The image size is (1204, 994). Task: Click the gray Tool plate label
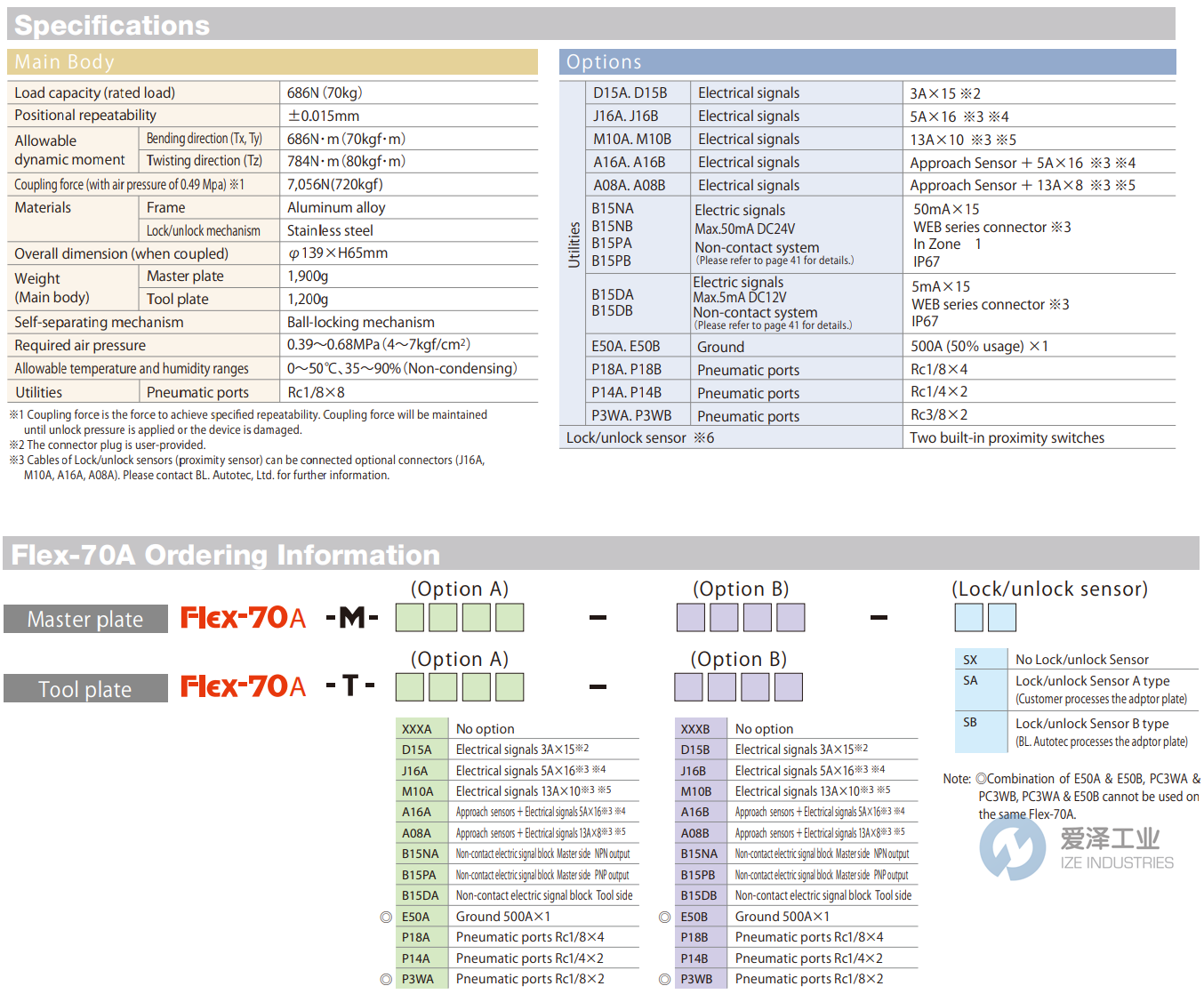pyautogui.click(x=85, y=689)
